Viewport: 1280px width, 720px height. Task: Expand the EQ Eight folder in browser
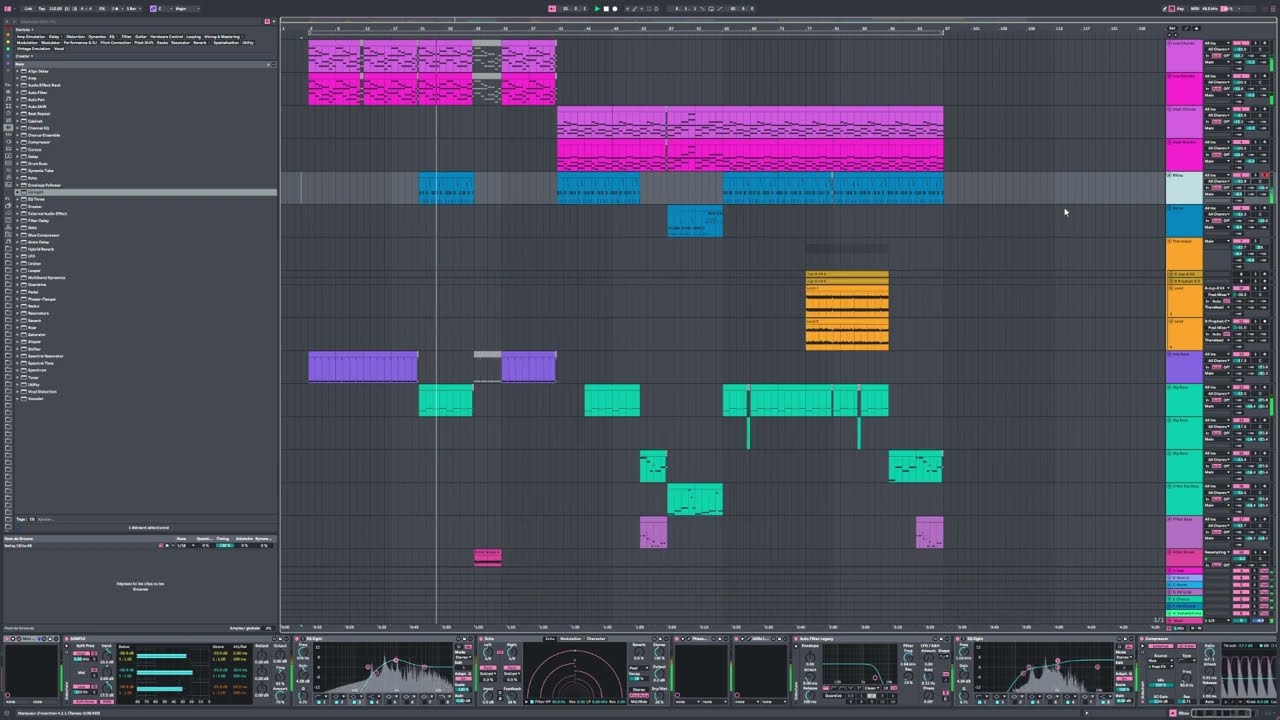click(17, 192)
